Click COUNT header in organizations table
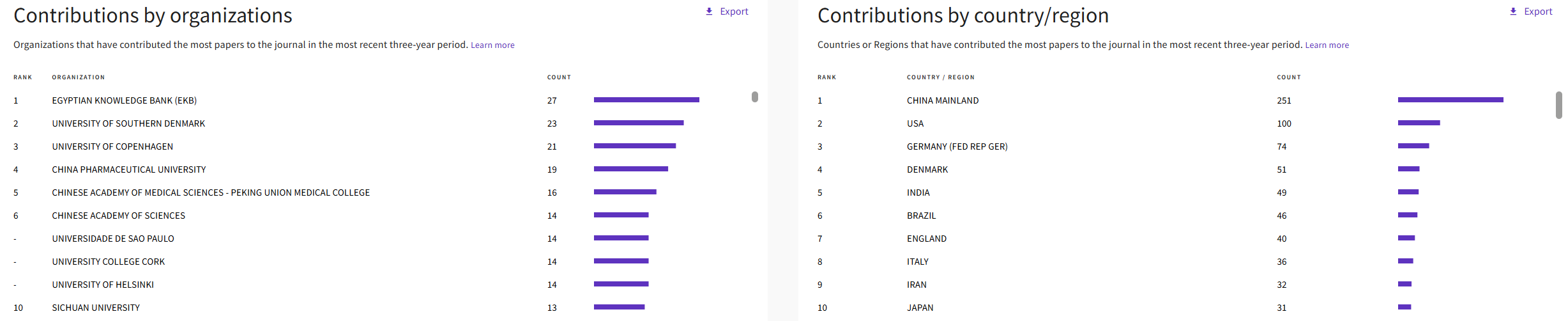Image resolution: width=1568 pixels, height=321 pixels. pos(559,77)
